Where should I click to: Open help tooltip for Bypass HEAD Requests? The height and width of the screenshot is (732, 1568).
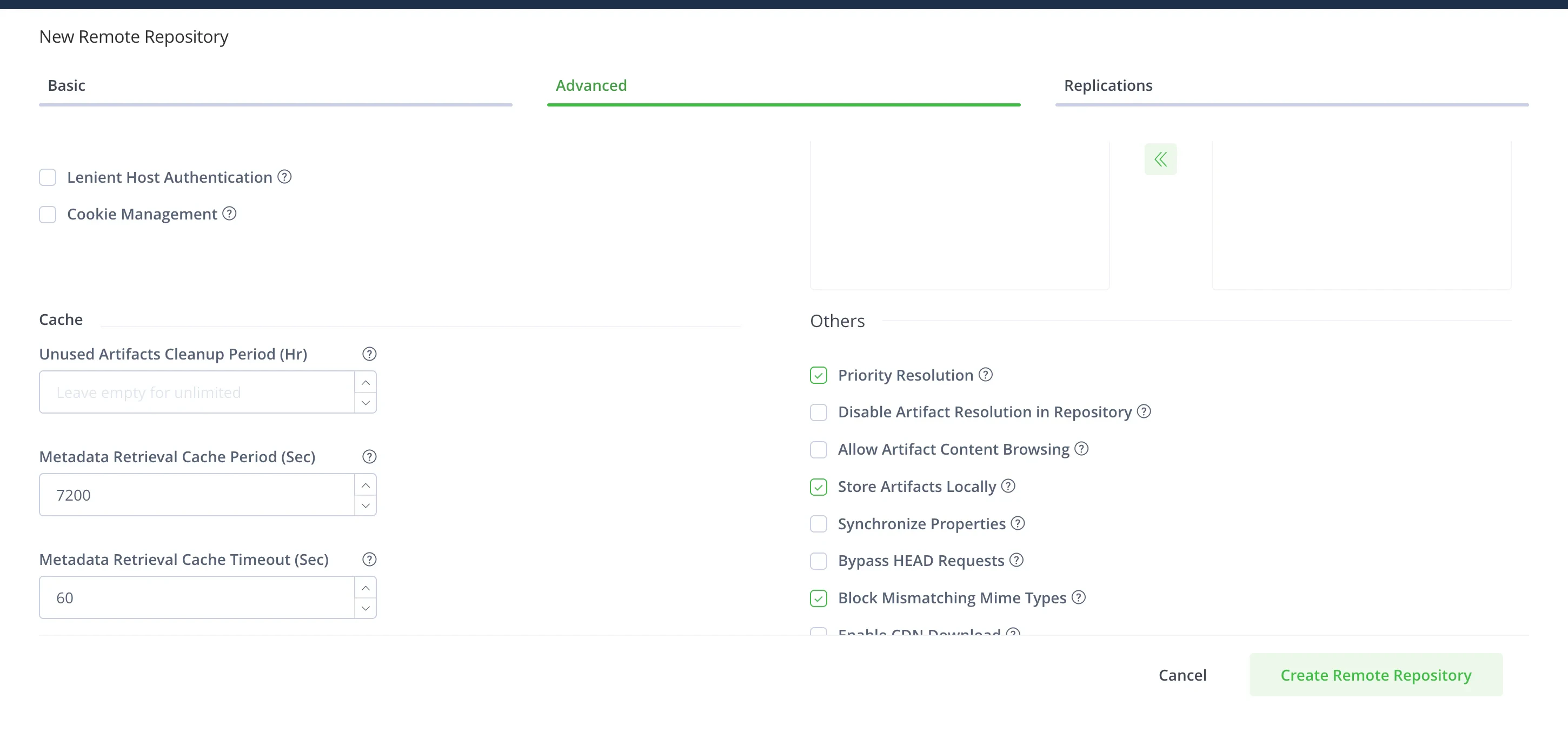click(1016, 561)
